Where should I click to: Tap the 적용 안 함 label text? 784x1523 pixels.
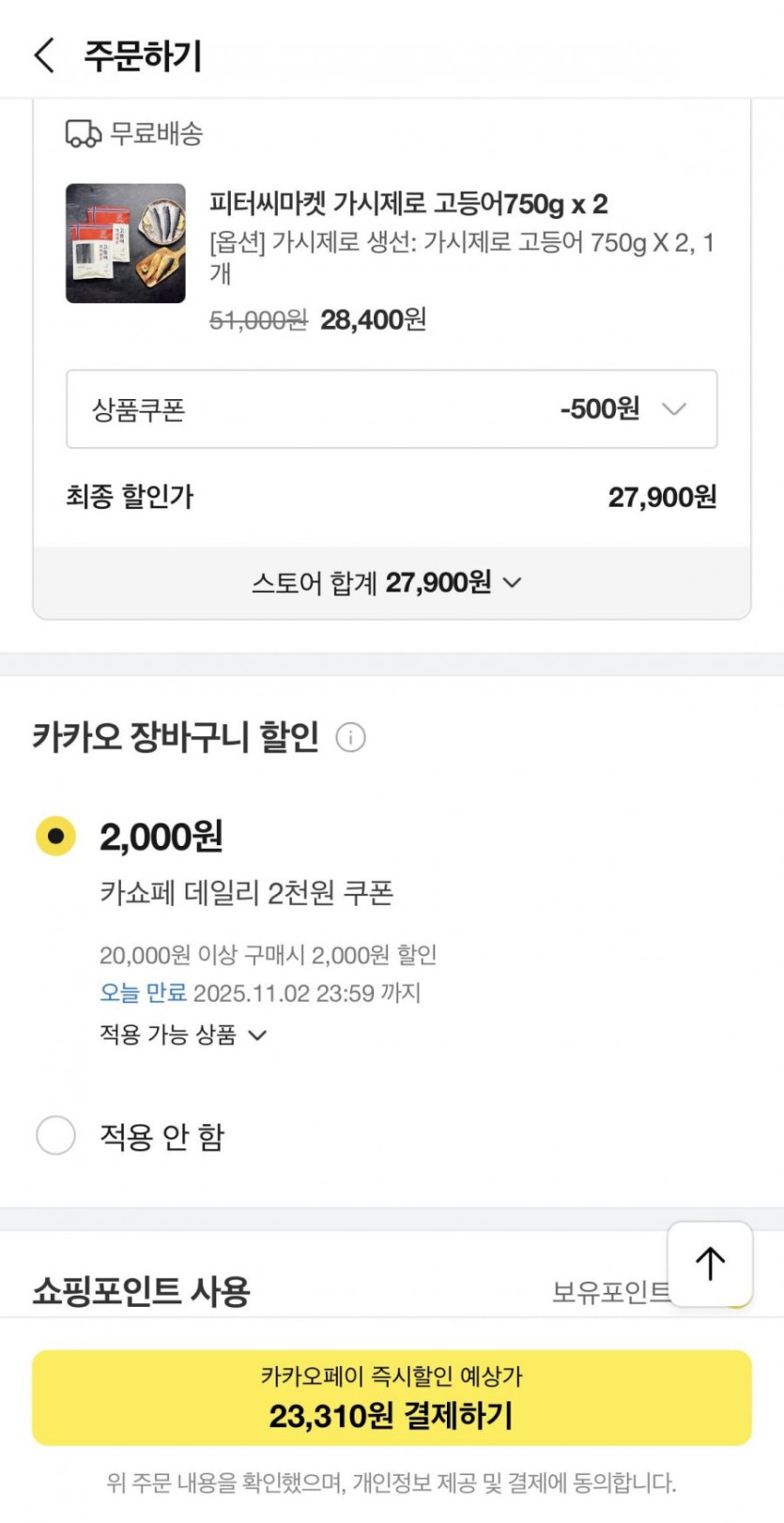point(162,1136)
